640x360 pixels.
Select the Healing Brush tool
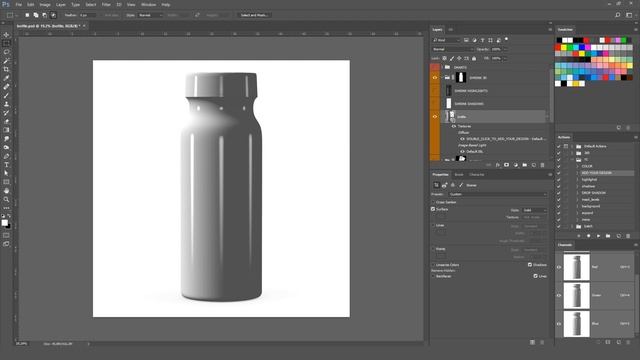(x=6, y=87)
